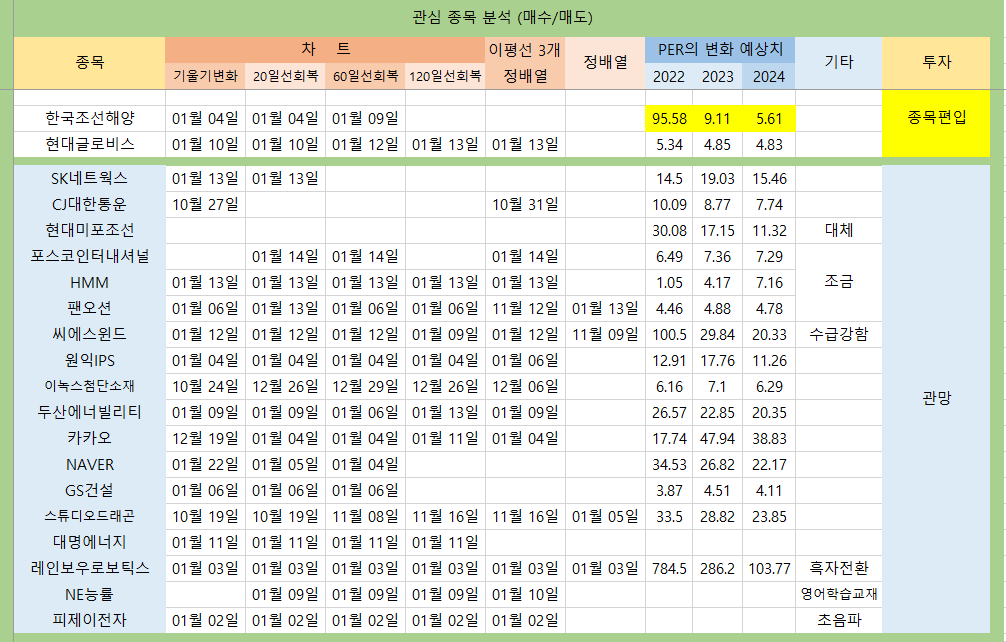Select the 차트 header cell
This screenshot has height=642, width=1006.
pyautogui.click(x=325, y=49)
